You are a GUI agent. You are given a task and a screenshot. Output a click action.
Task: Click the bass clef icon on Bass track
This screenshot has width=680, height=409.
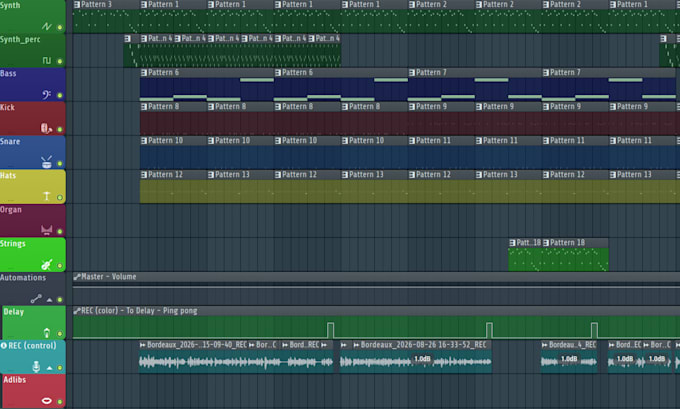47,95
